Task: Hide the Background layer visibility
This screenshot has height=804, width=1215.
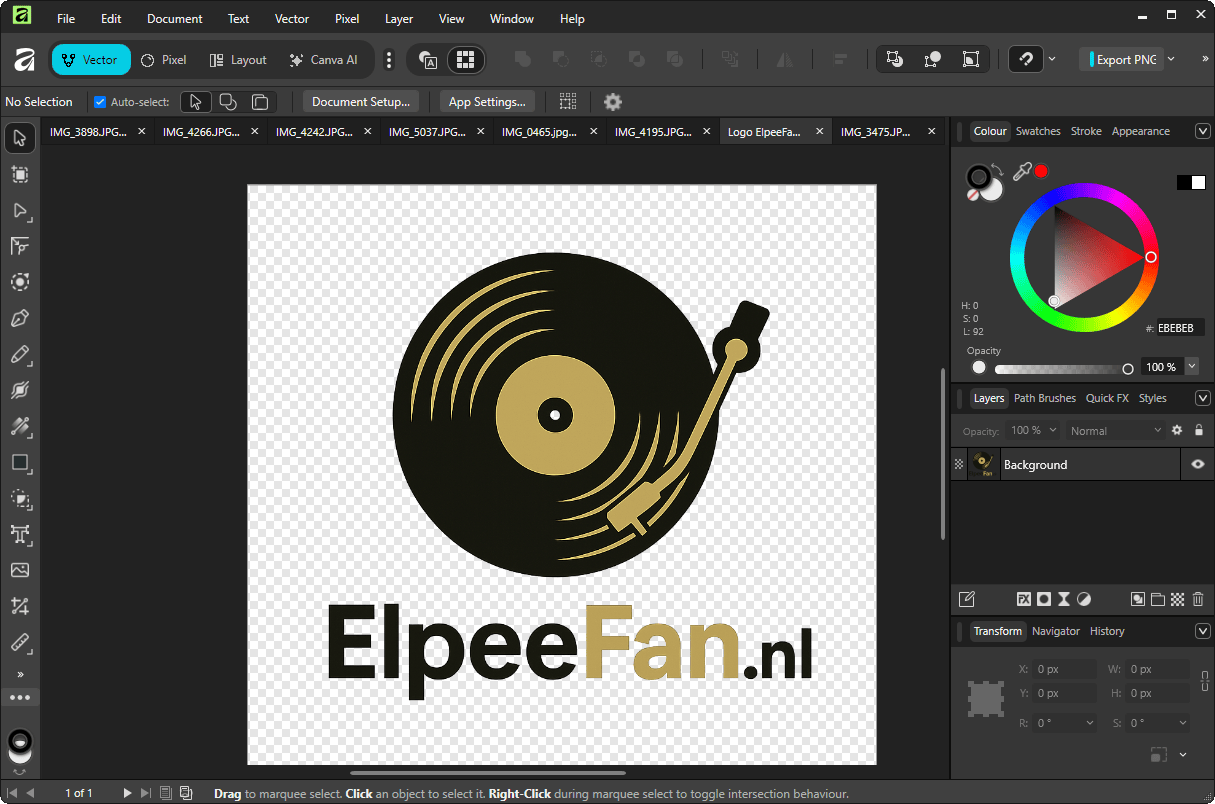Action: click(x=1197, y=465)
